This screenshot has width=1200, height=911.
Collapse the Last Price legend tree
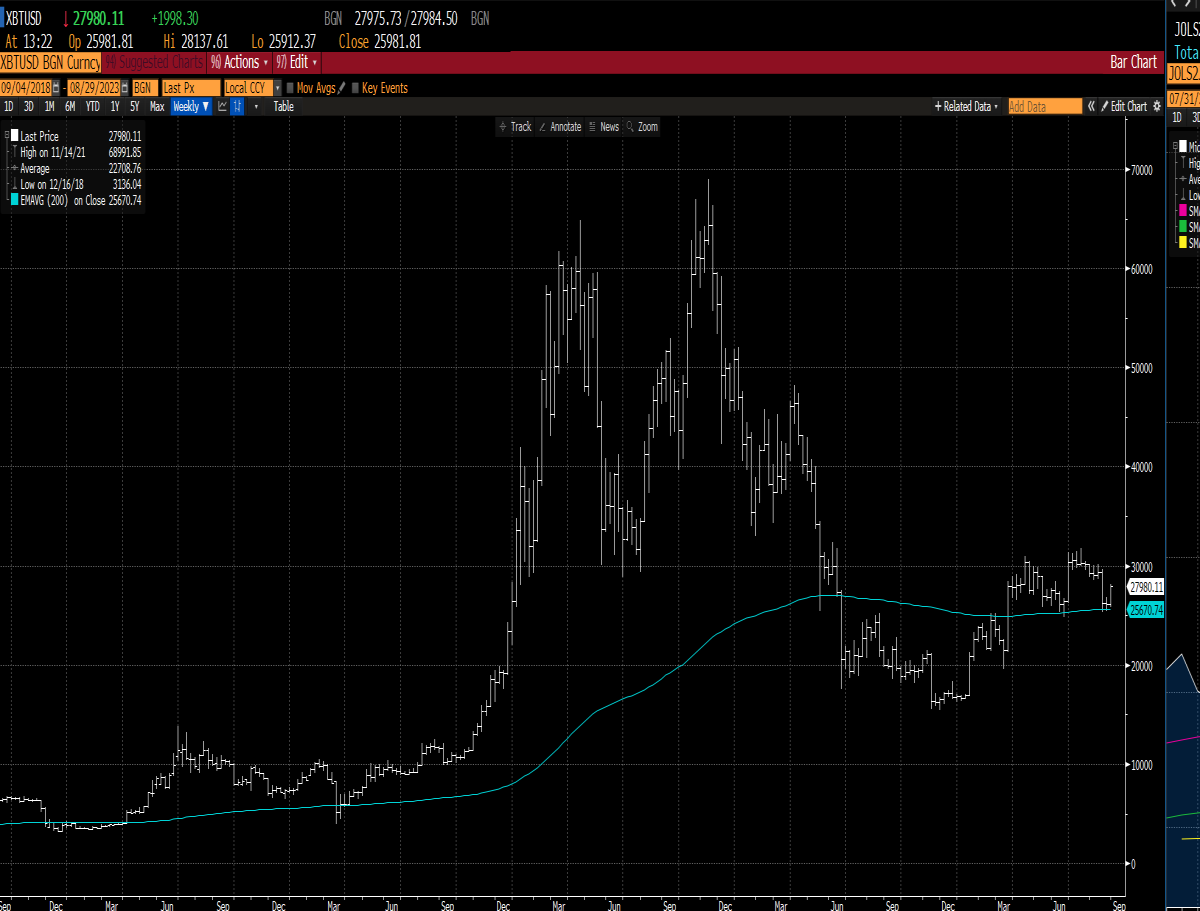pos(6,135)
